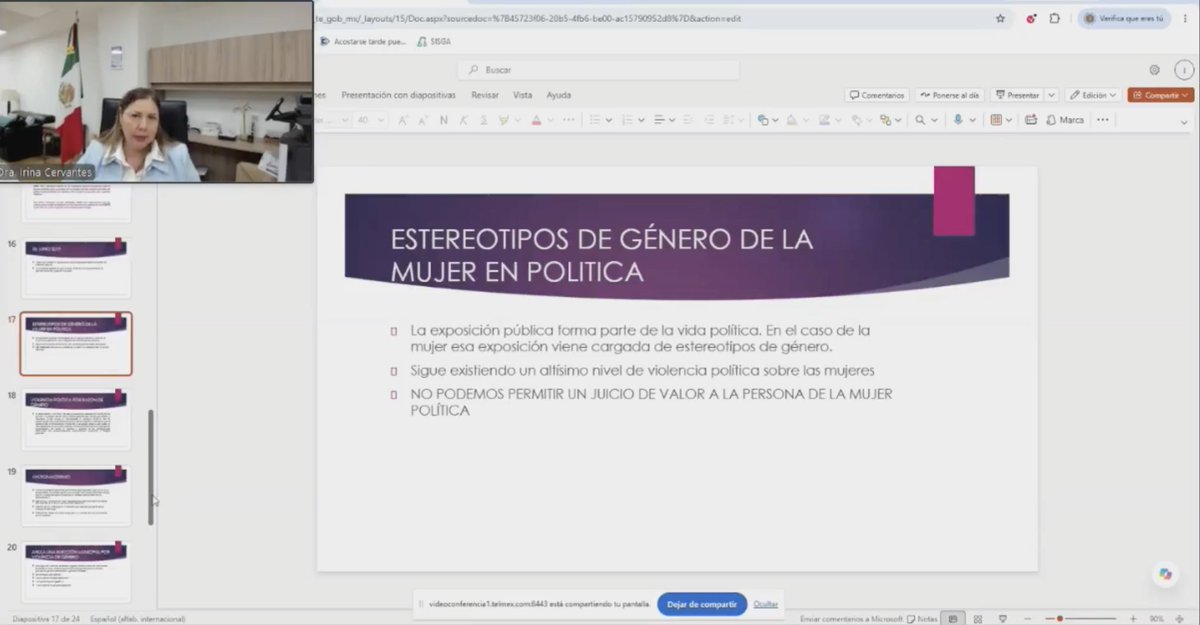Click the 90% zoom level
This screenshot has height=625, width=1200.
1156,619
